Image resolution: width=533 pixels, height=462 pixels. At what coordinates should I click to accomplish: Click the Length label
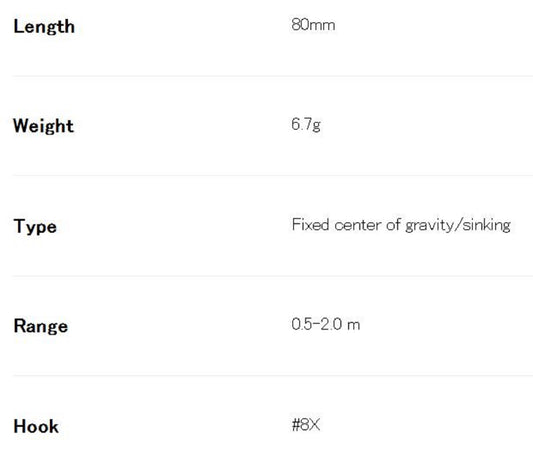(44, 27)
